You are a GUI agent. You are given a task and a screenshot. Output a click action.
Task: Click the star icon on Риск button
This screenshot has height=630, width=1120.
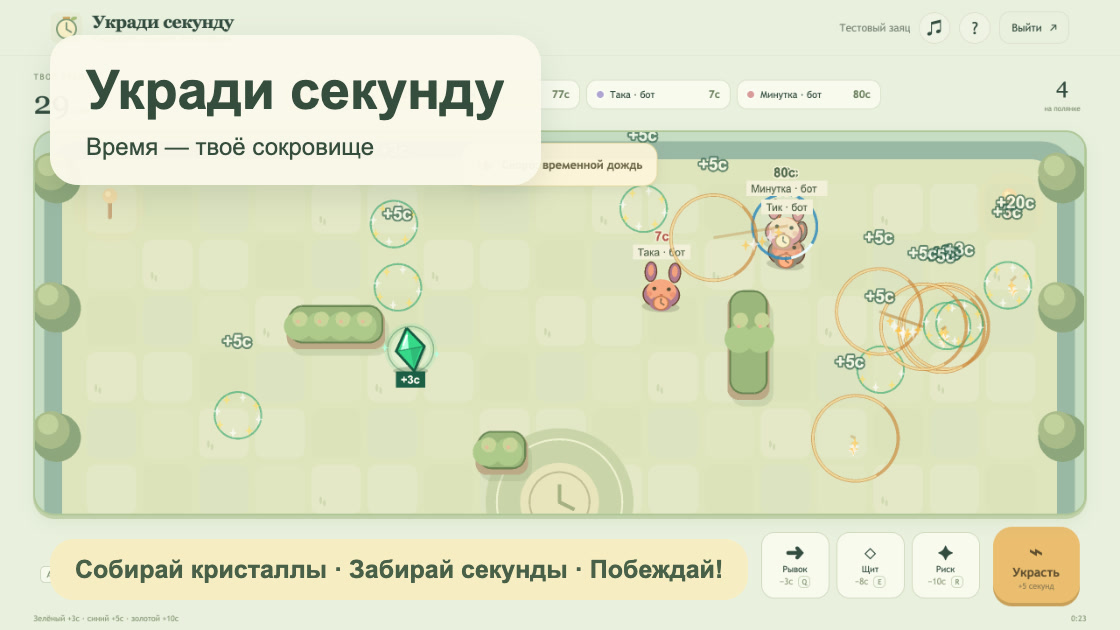tap(946, 552)
